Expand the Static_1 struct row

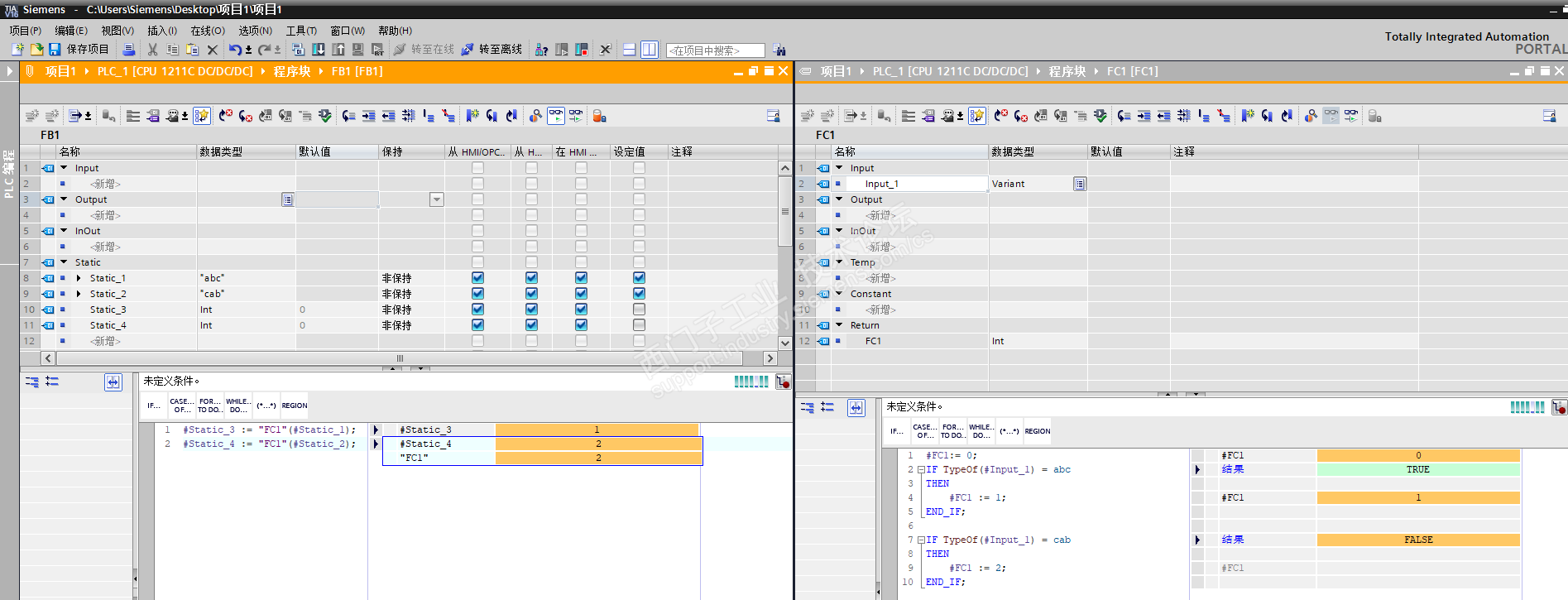point(79,278)
